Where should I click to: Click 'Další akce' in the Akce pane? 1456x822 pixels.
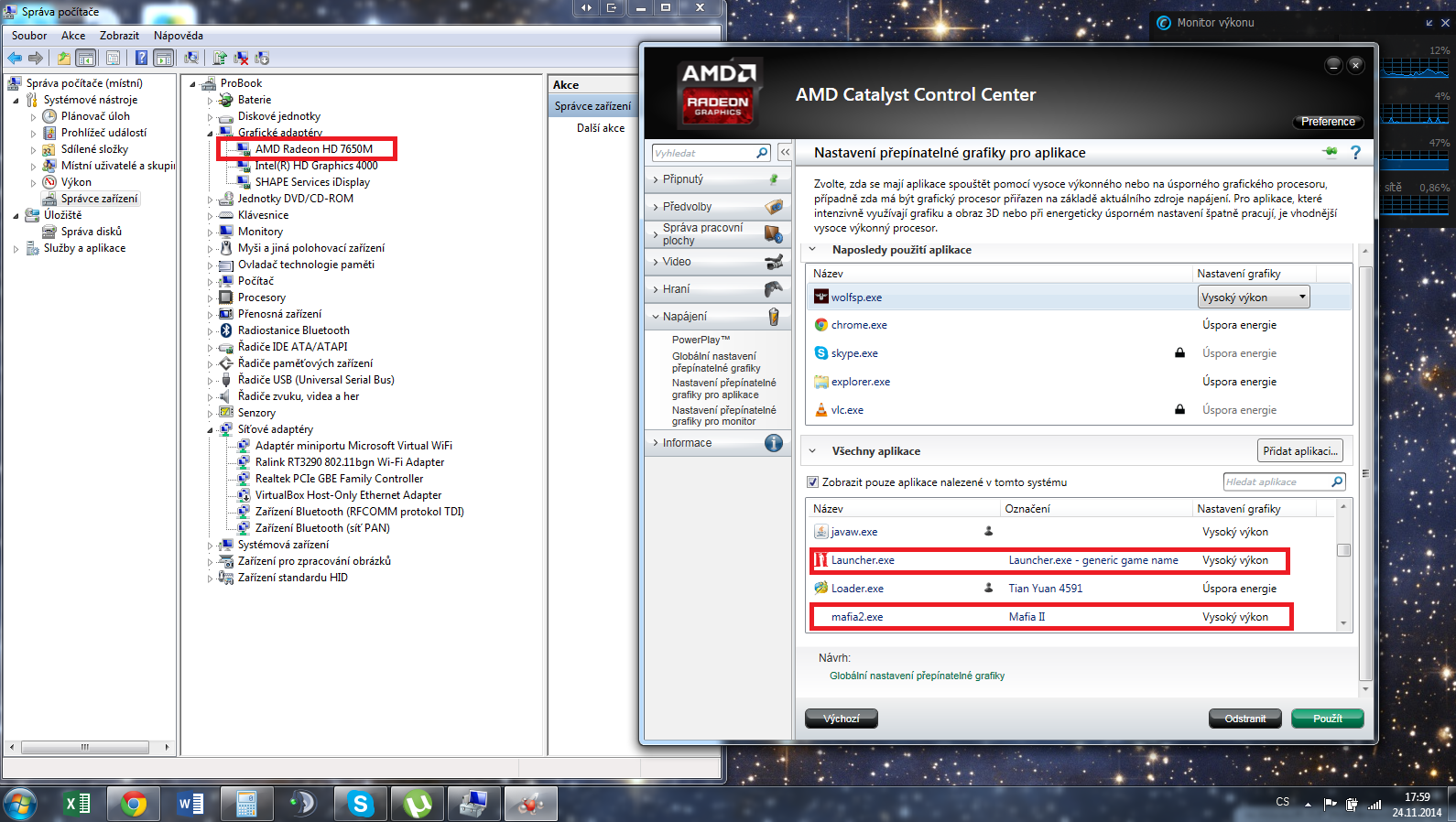click(601, 128)
